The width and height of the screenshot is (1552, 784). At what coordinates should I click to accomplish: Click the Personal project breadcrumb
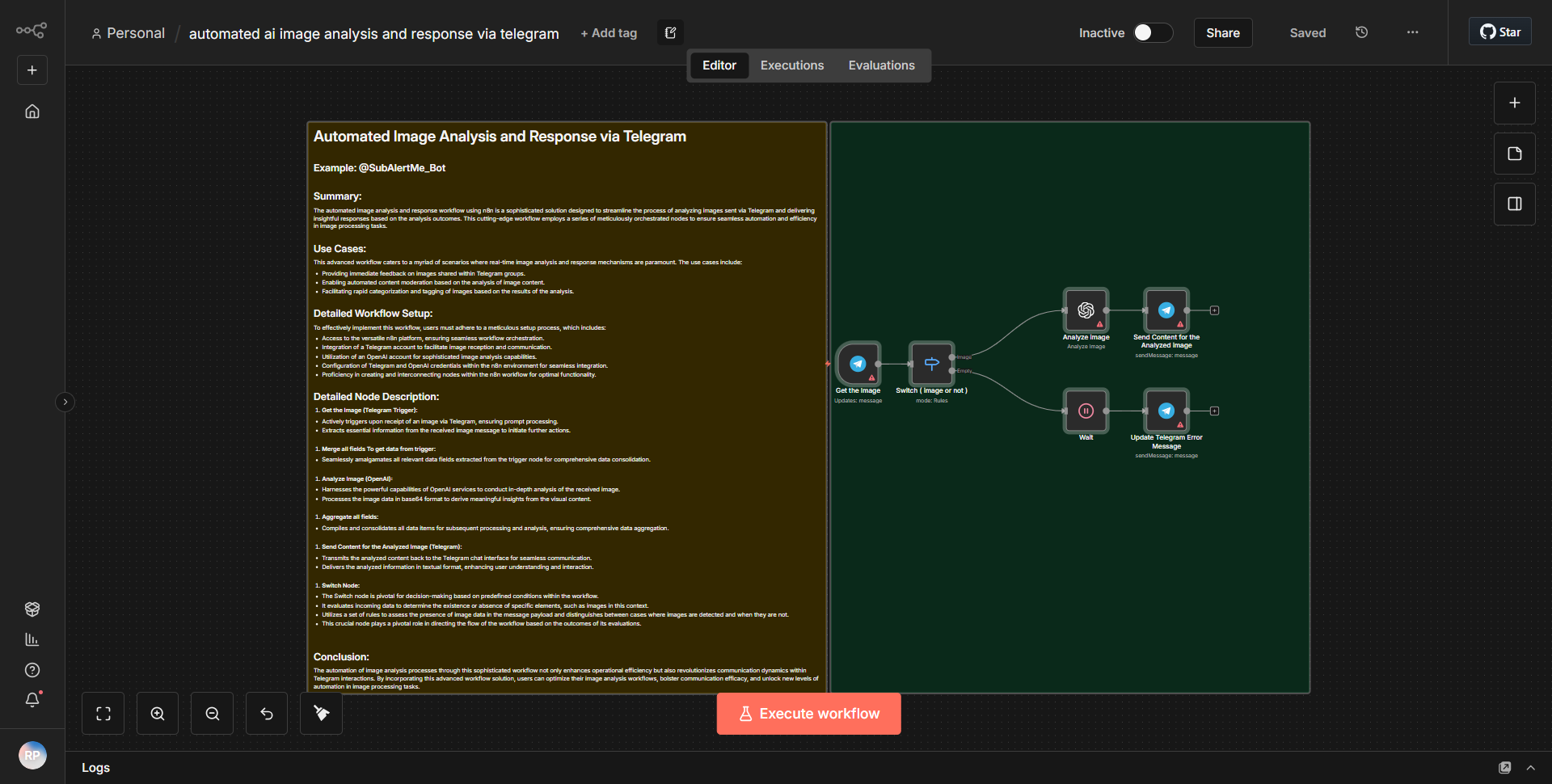(129, 33)
